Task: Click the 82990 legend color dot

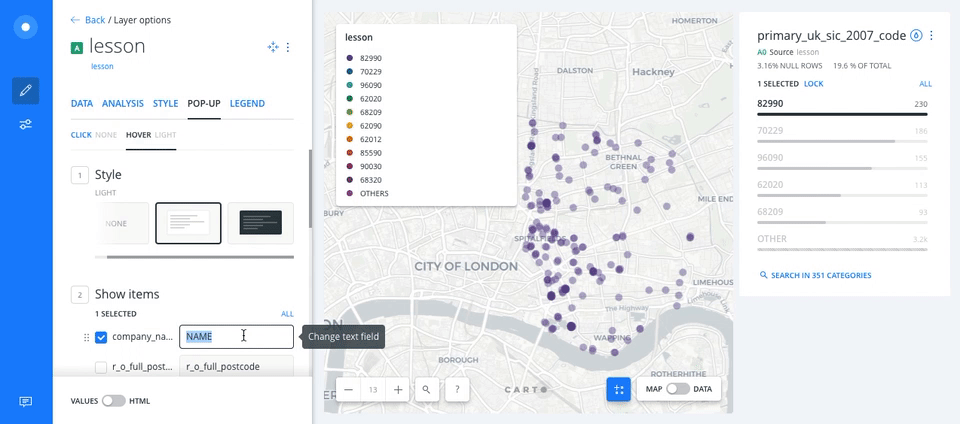Action: pyautogui.click(x=350, y=58)
